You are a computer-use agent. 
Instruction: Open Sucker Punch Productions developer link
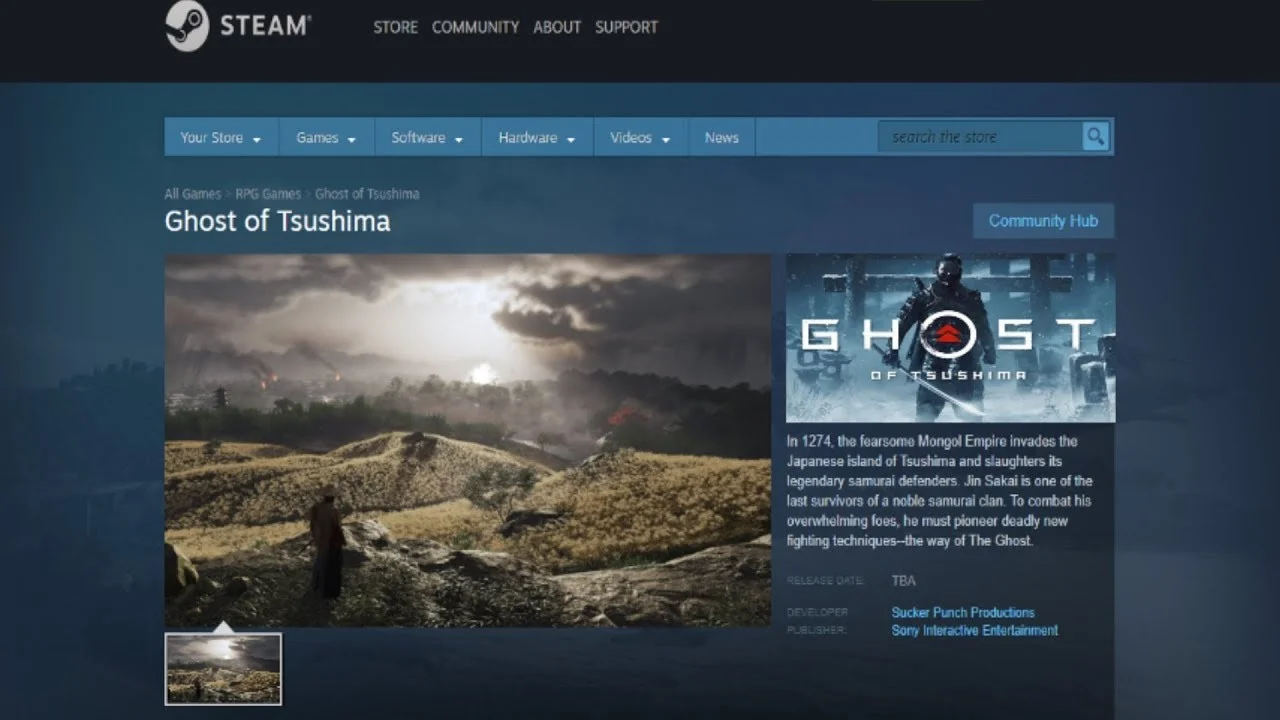963,612
